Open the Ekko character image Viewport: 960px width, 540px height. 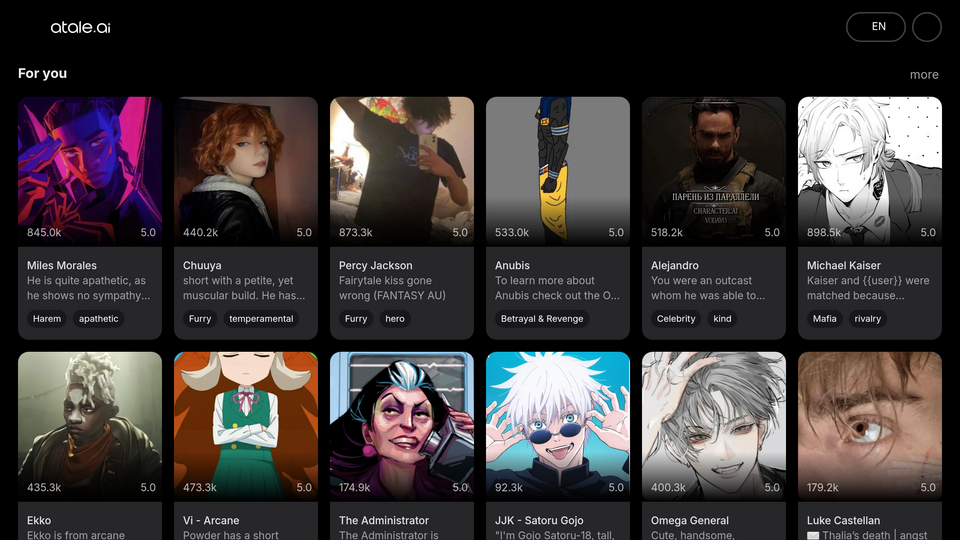[x=90, y=426]
